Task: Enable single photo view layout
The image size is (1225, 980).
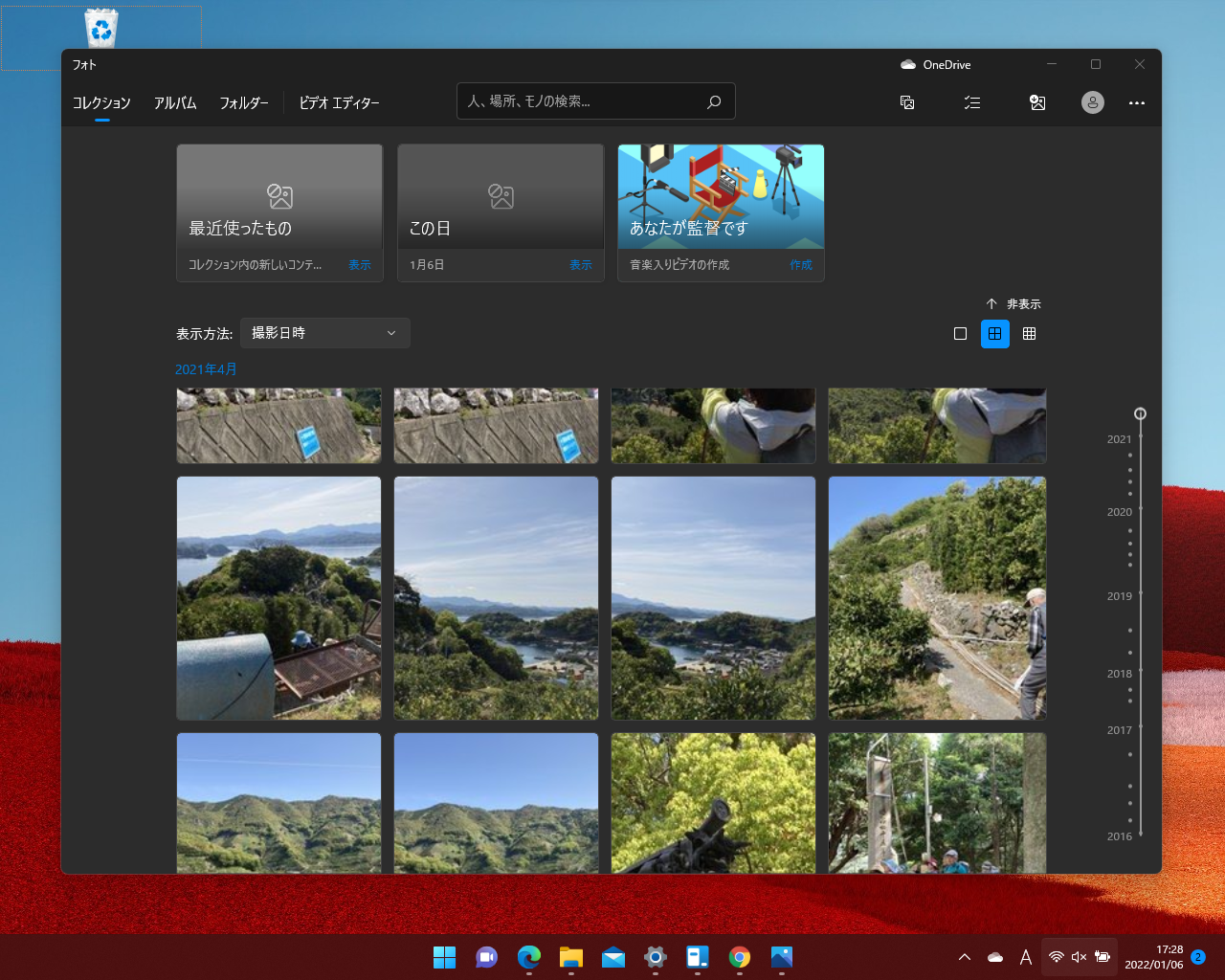Action: (960, 333)
